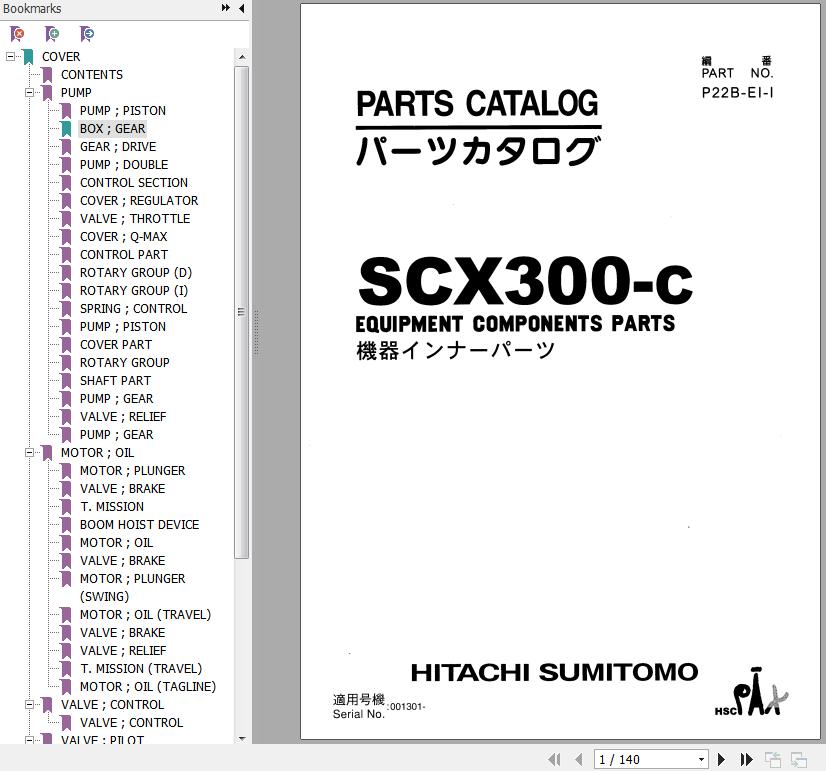Collapse the COVER bookmark tree
The width and height of the screenshot is (826, 771).
10,56
